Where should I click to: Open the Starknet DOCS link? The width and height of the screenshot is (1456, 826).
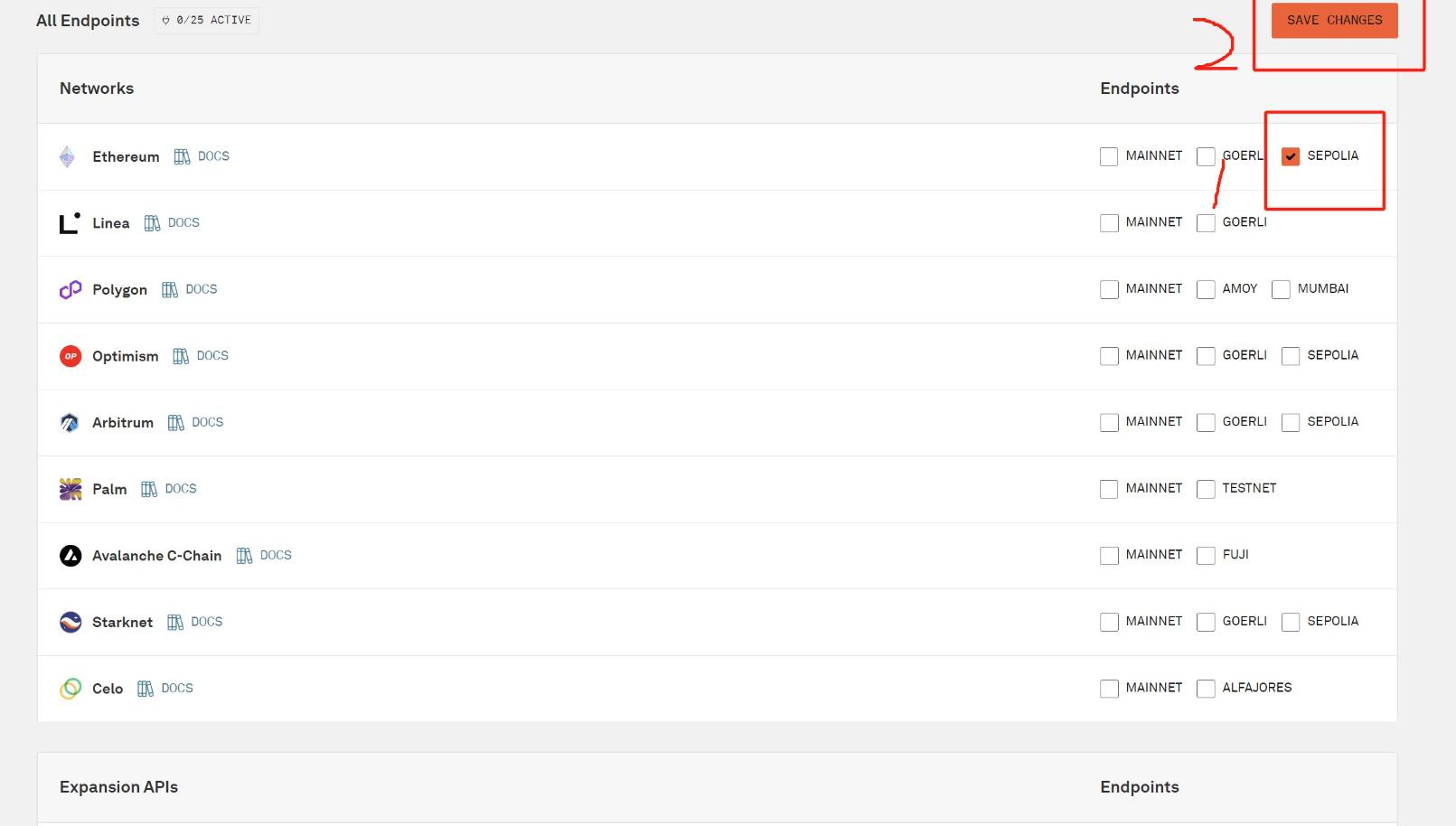coord(207,622)
